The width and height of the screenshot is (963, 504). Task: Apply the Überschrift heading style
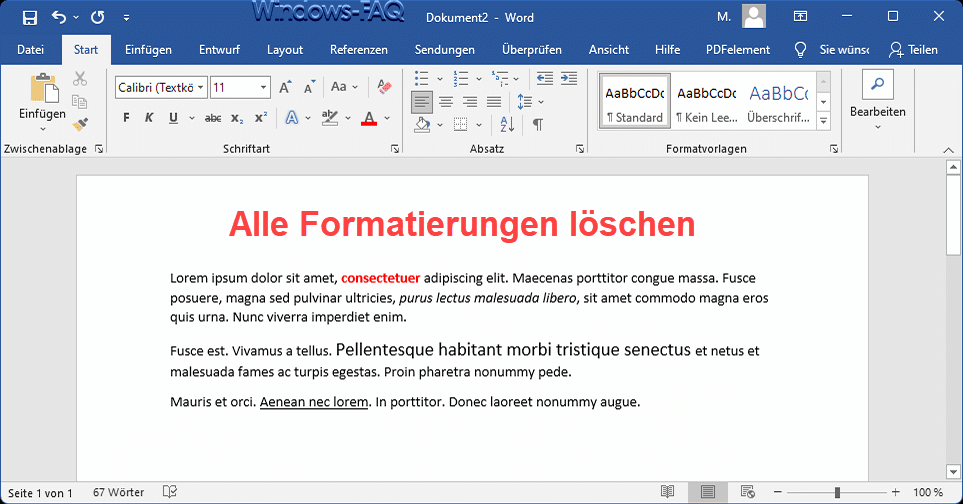778,102
